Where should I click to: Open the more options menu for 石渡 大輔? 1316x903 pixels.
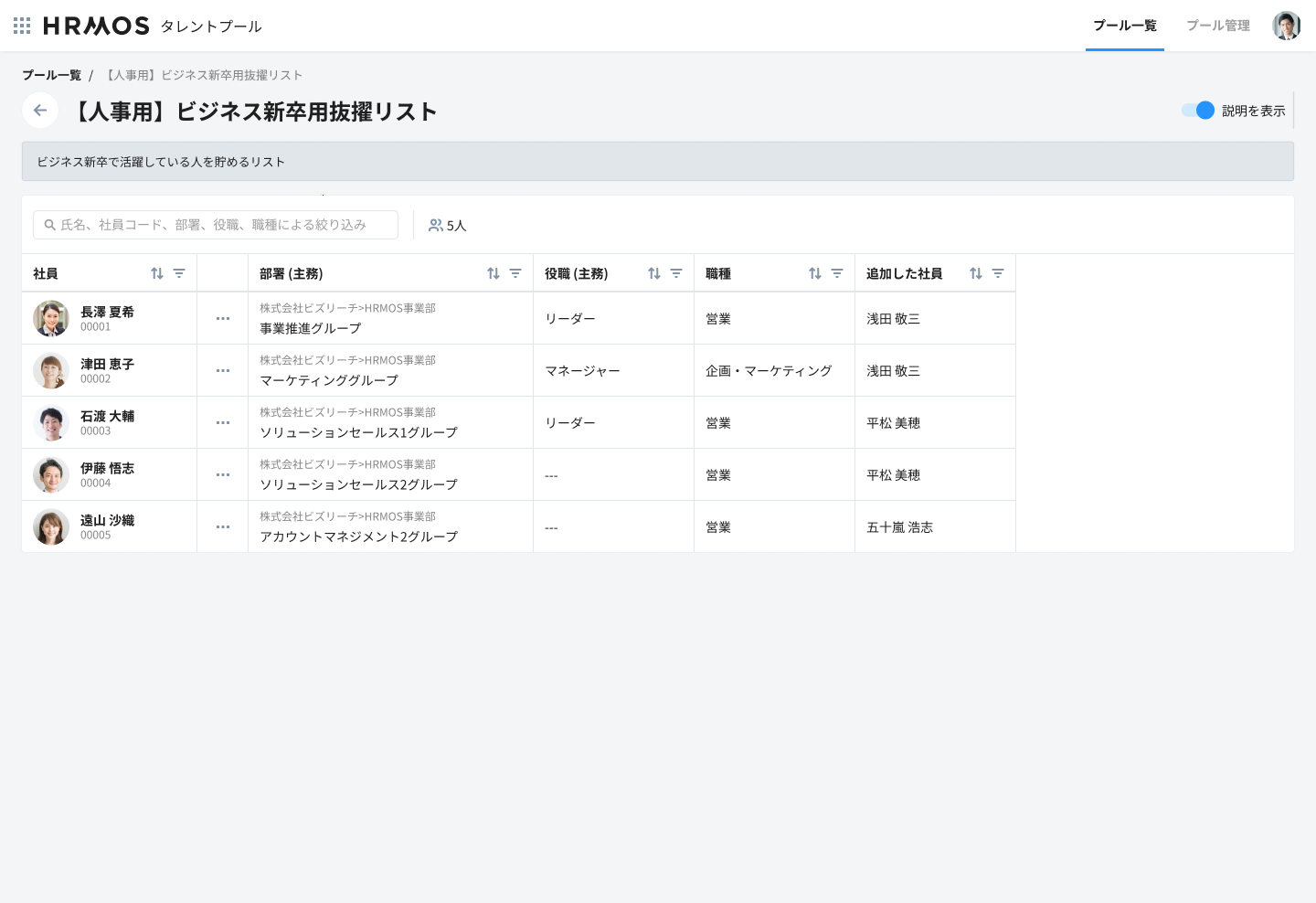pyautogui.click(x=223, y=423)
